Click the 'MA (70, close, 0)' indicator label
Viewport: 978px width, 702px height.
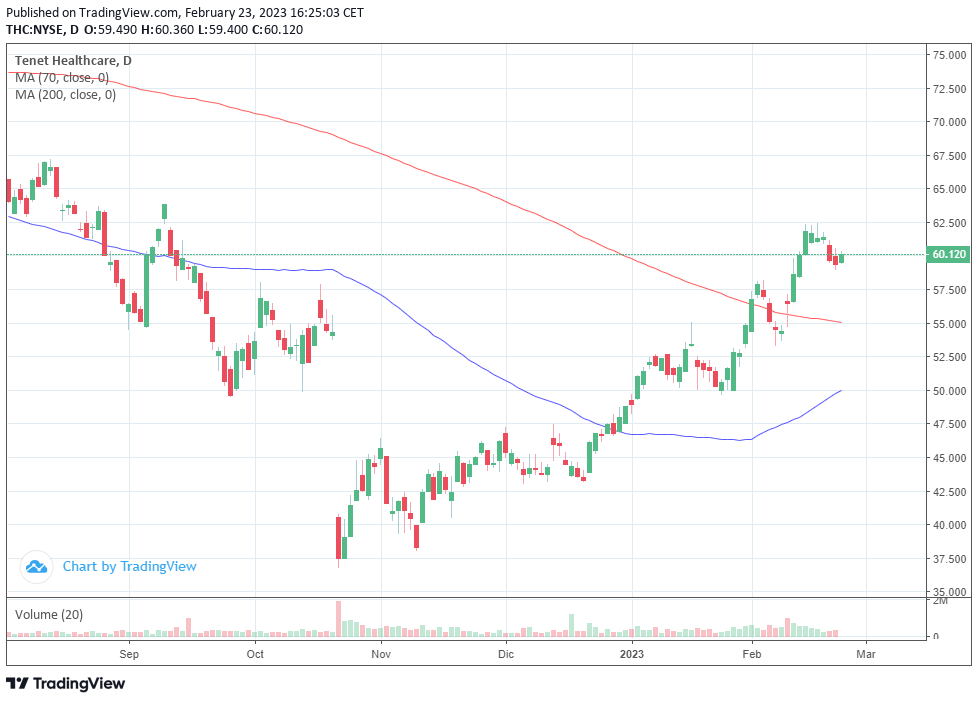coord(62,78)
